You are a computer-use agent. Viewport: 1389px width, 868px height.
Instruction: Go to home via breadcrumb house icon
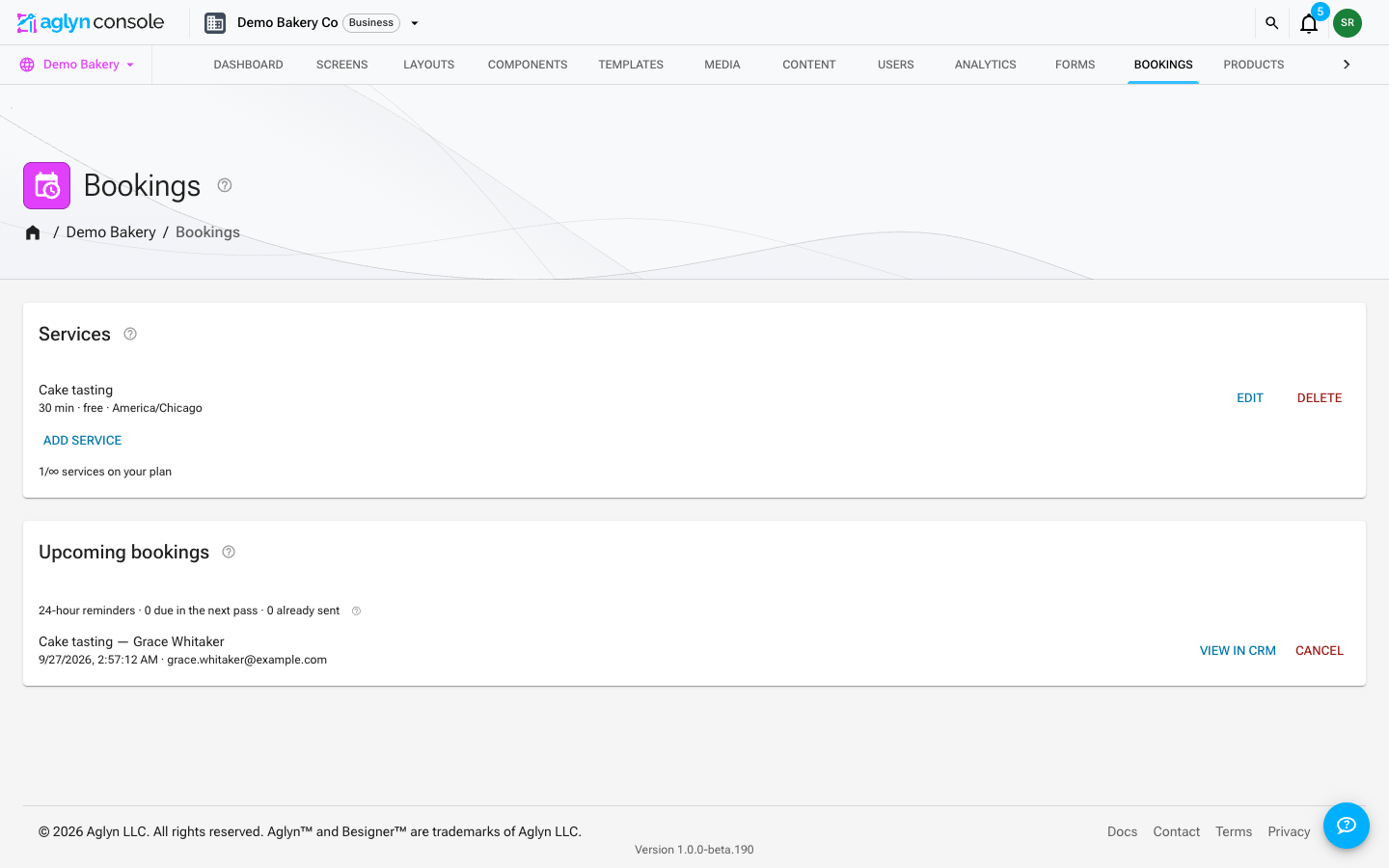point(33,232)
